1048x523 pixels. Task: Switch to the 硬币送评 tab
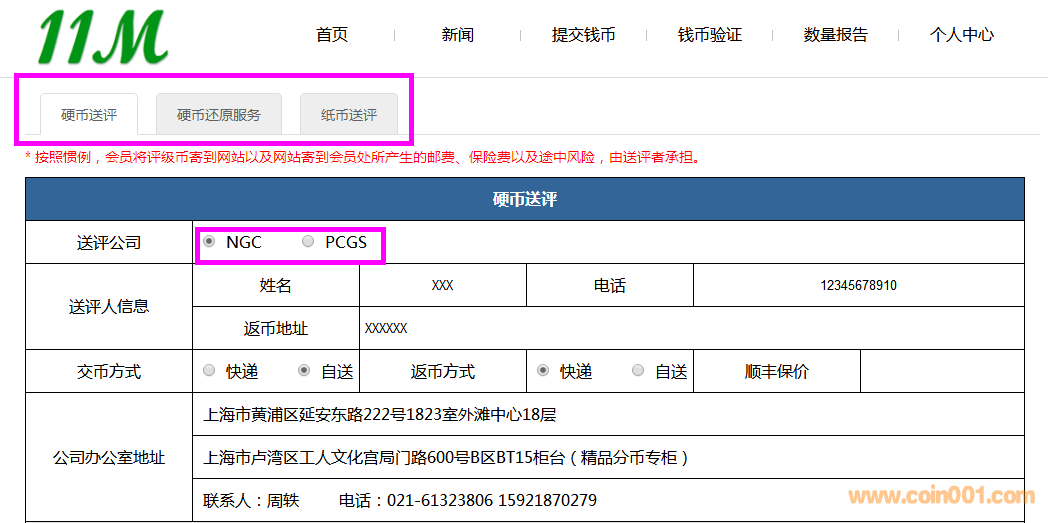(89, 115)
